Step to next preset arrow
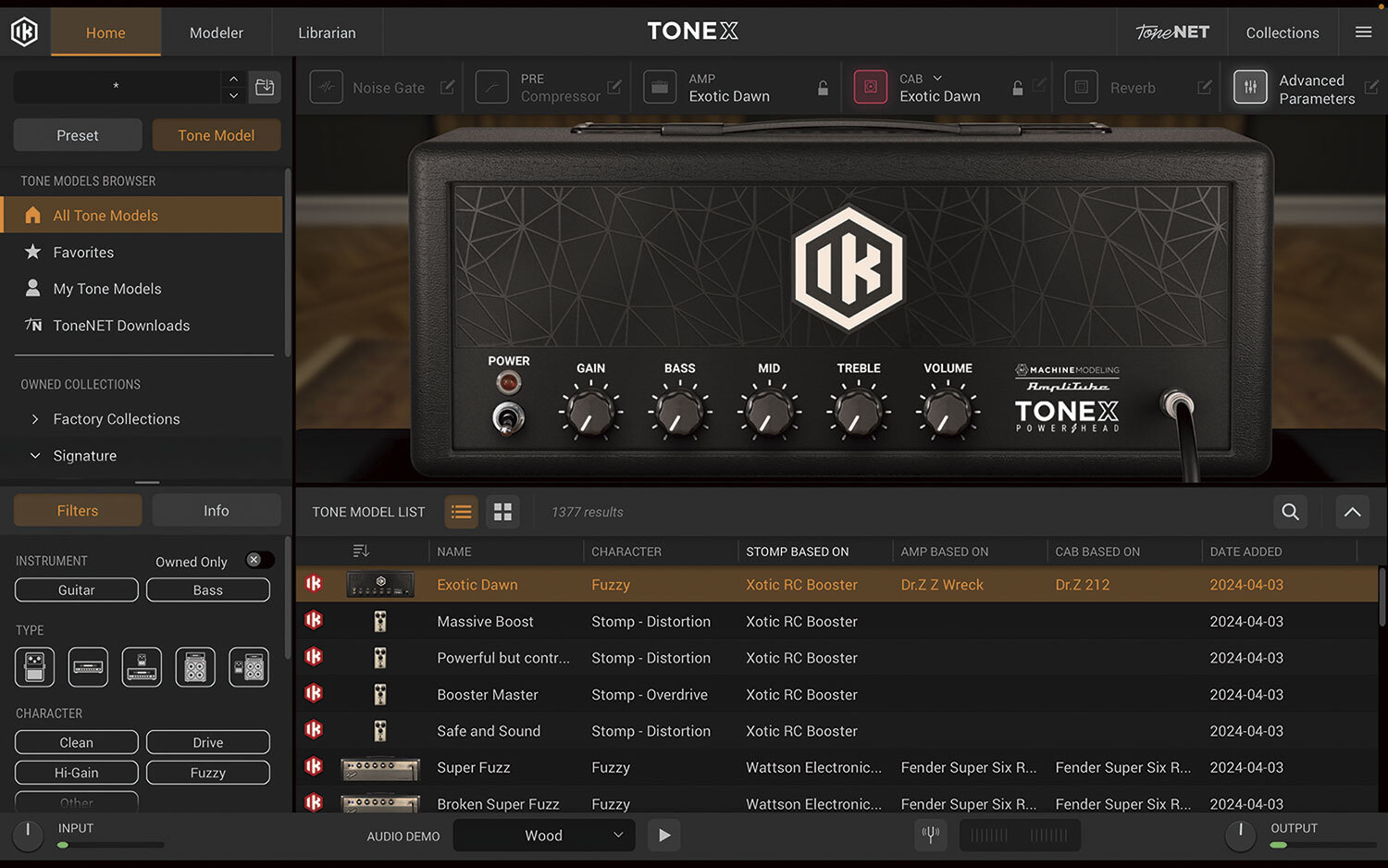Screen dimensions: 1388x868 [x=233, y=95]
